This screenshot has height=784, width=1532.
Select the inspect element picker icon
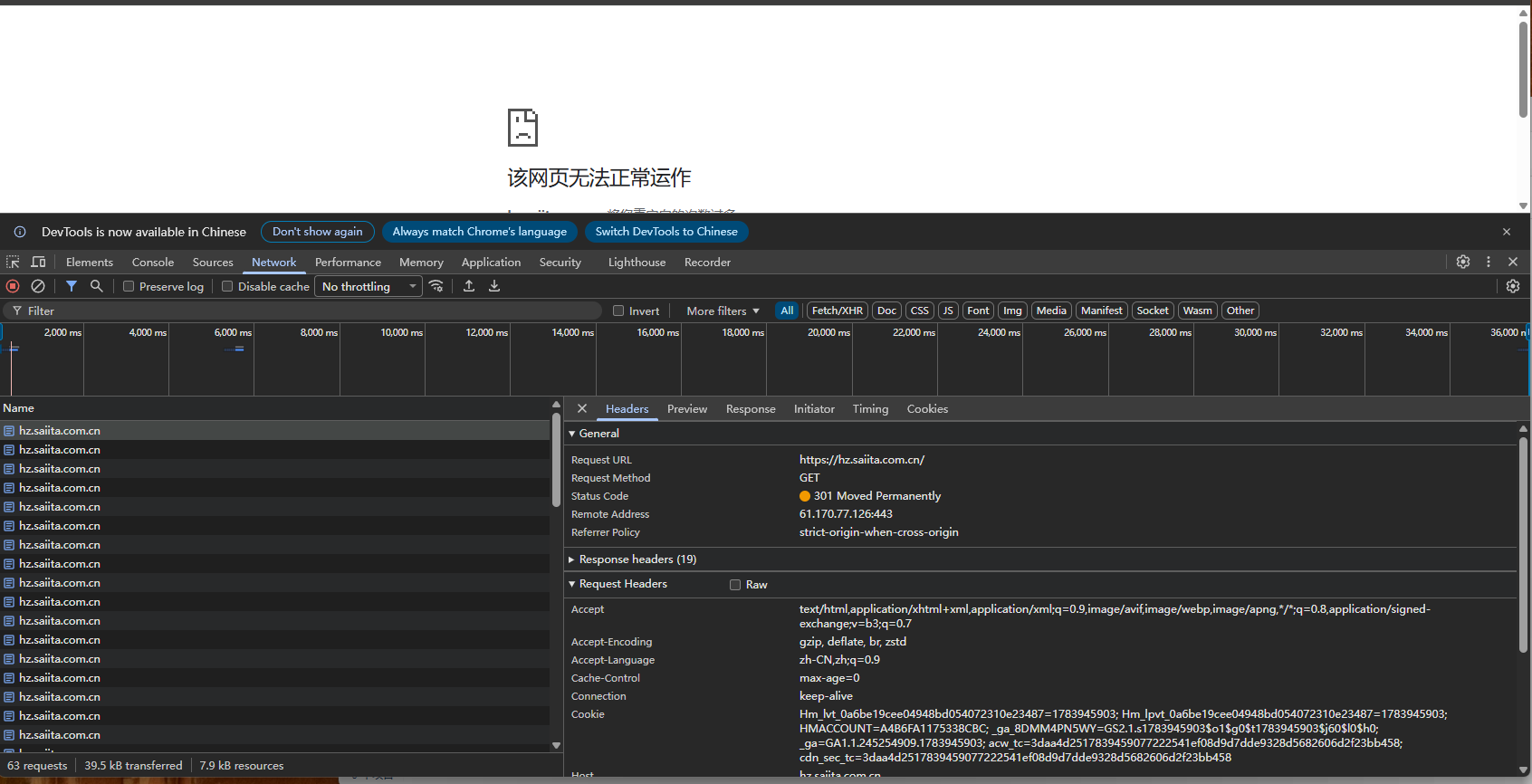pos(13,262)
